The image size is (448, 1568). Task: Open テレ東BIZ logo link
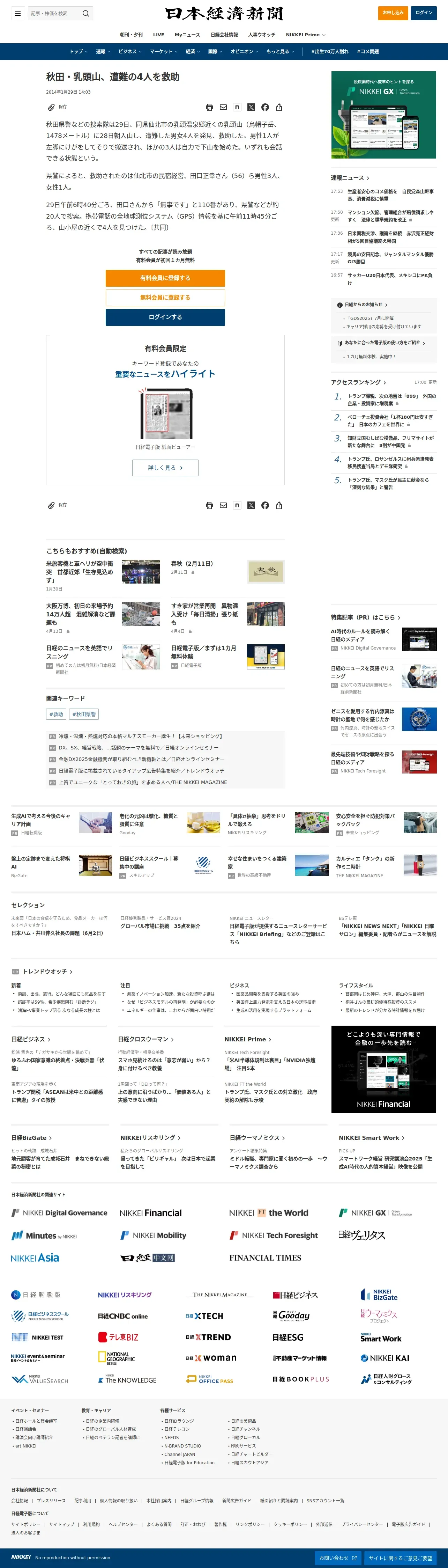(118, 1337)
